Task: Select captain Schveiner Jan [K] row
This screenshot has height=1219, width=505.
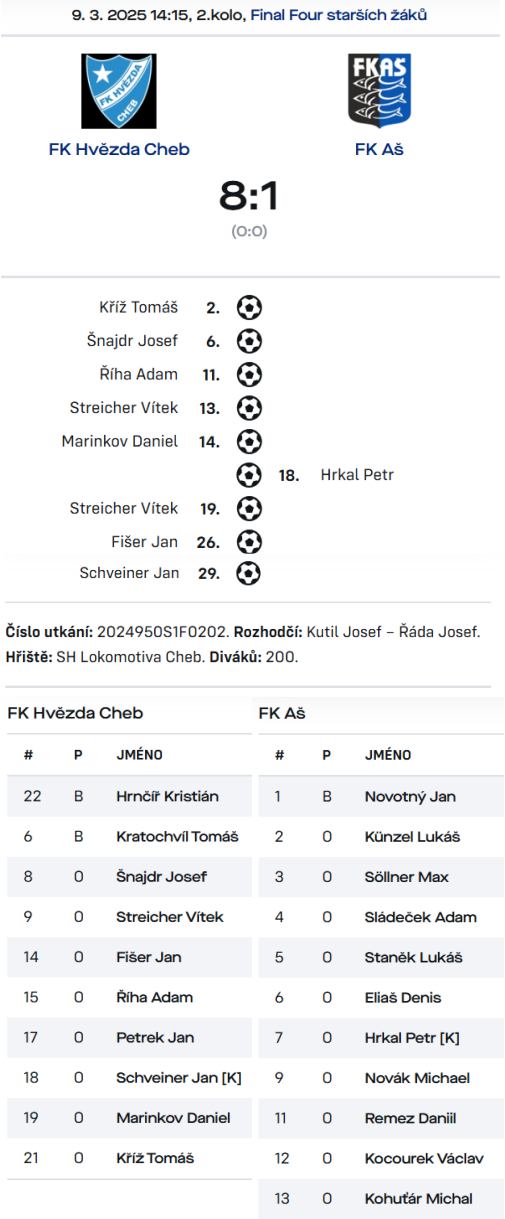Action: [129, 1078]
